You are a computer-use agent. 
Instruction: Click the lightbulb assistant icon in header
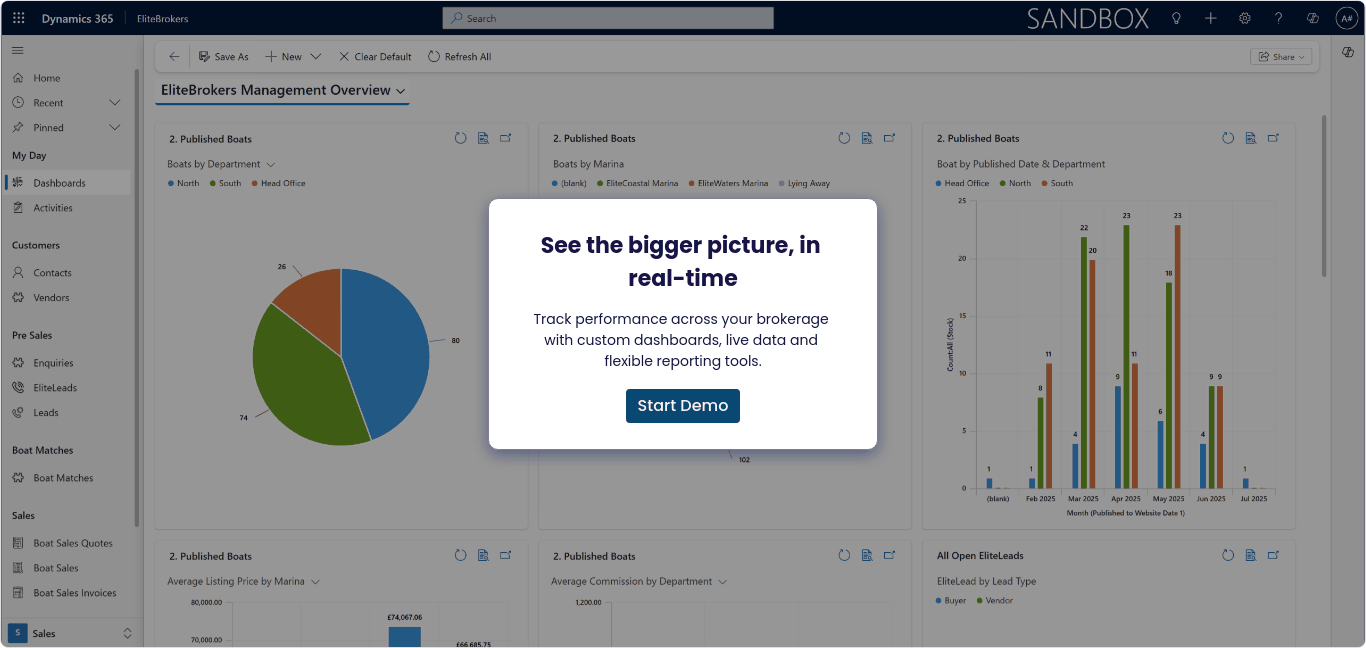click(x=1176, y=18)
